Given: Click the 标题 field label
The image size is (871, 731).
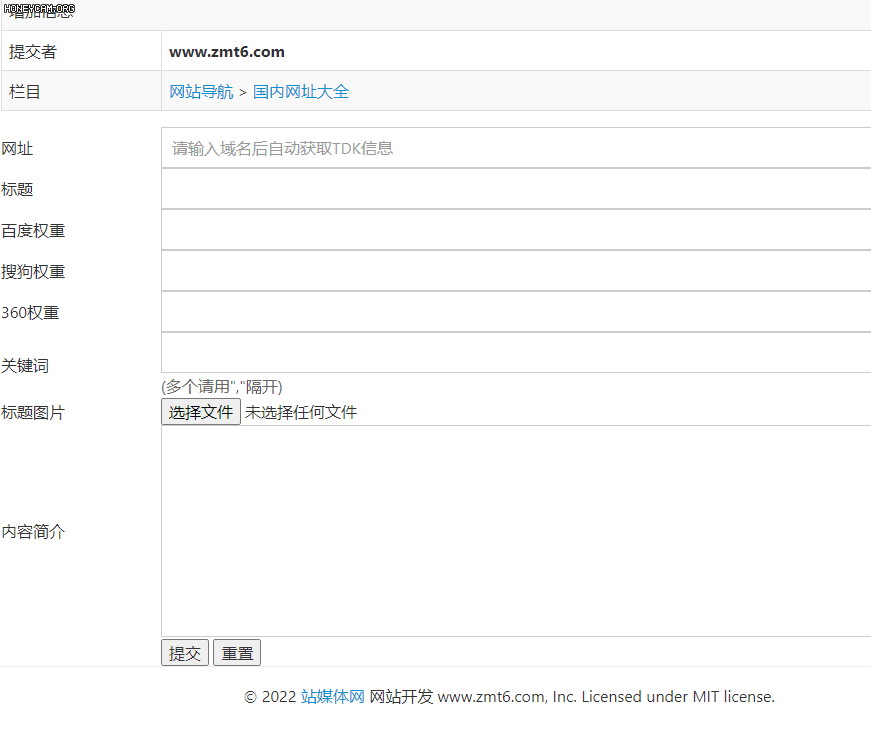Looking at the screenshot, I should pyautogui.click(x=17, y=189).
